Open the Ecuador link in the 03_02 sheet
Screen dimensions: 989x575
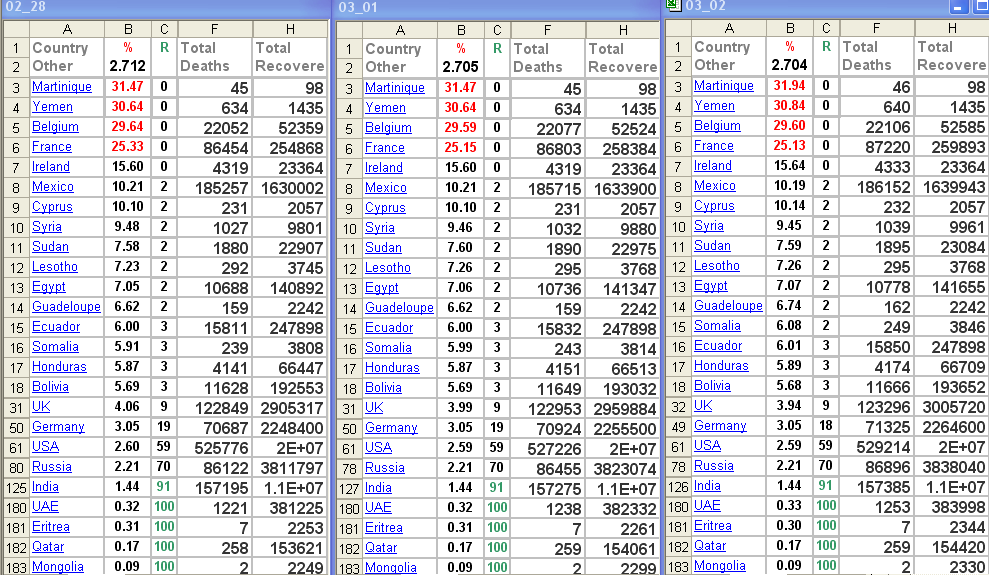click(718, 346)
